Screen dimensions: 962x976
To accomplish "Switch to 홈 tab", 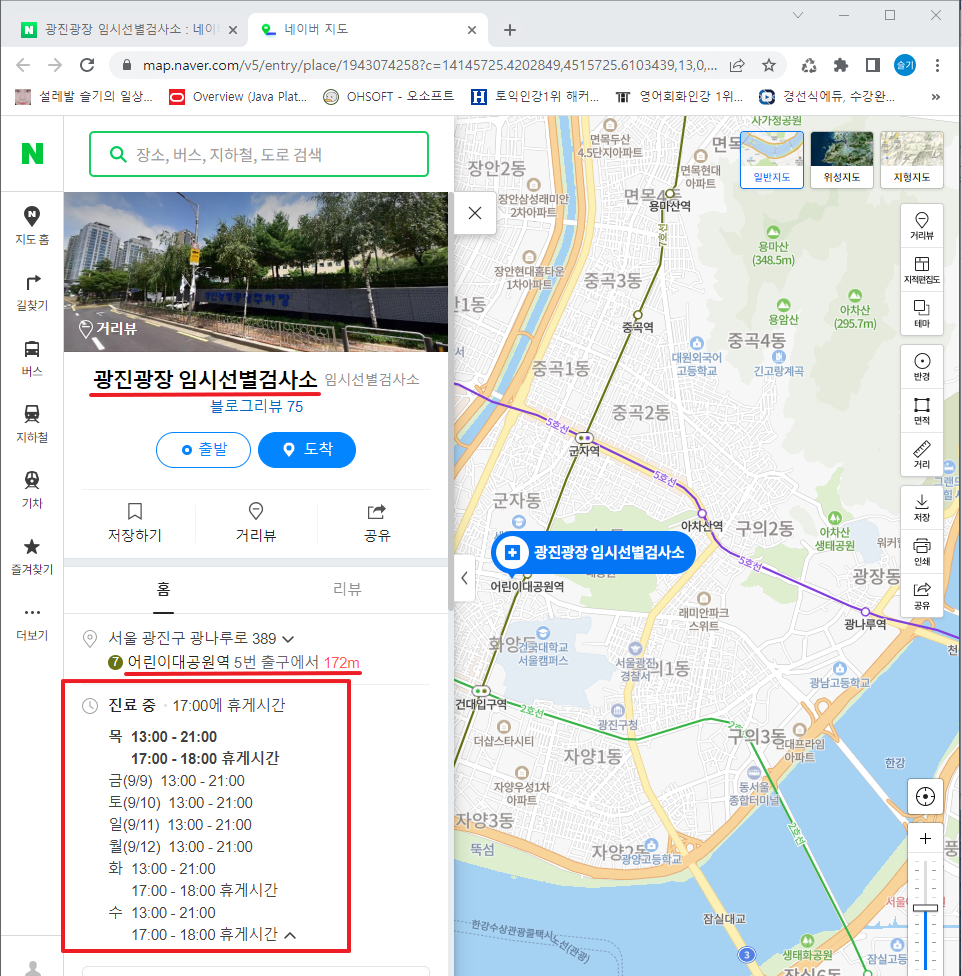I will tap(163, 589).
